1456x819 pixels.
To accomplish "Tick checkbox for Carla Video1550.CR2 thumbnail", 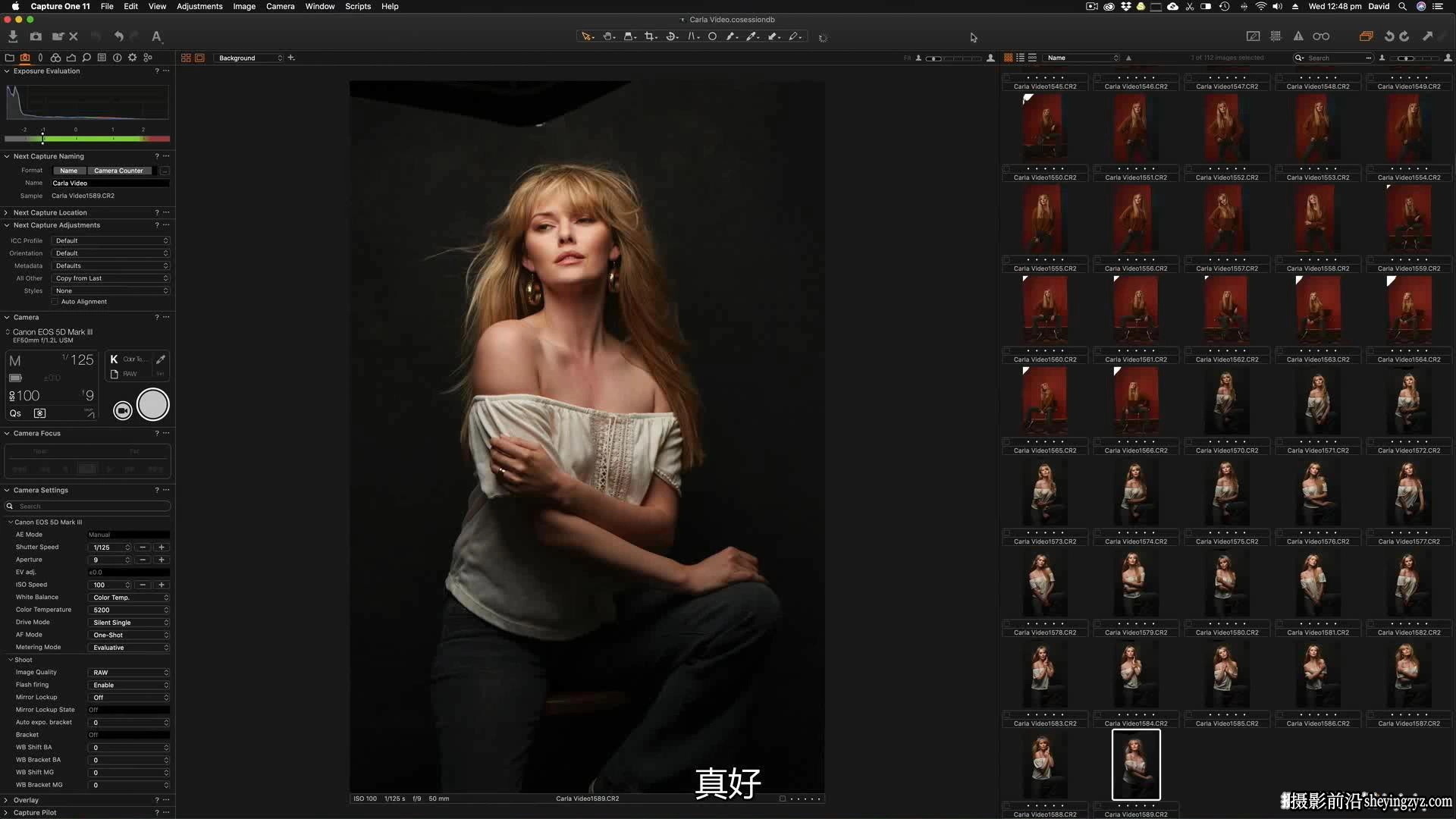I will (x=1006, y=168).
